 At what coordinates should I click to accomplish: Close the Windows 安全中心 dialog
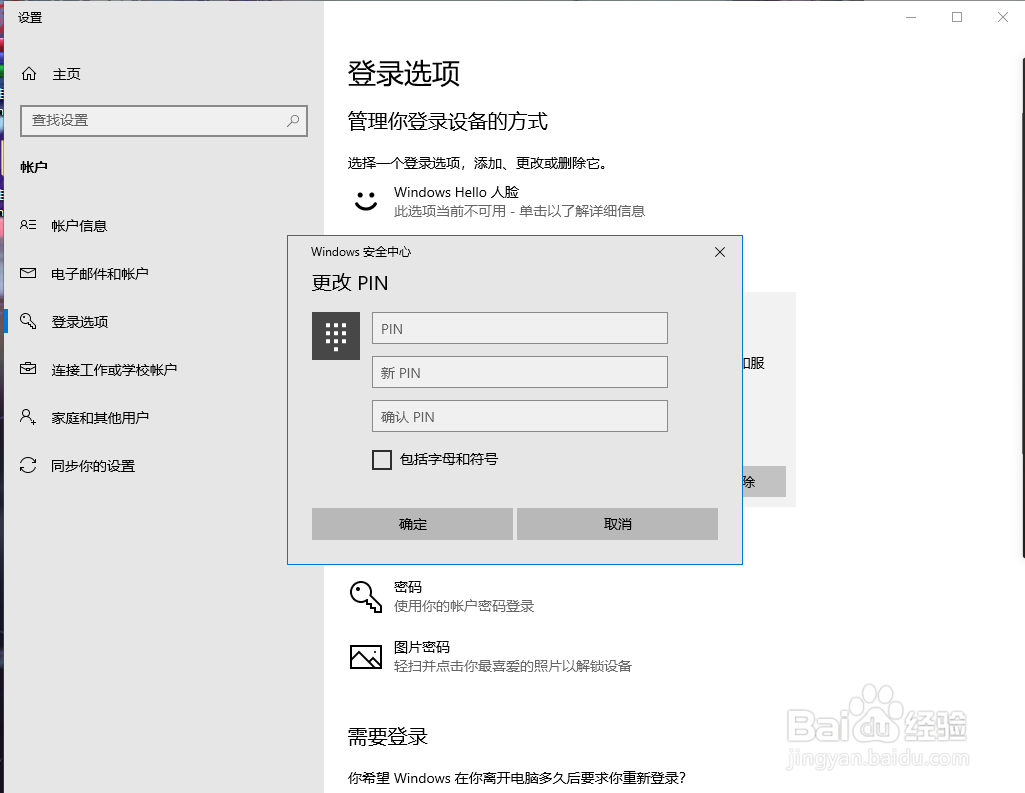click(x=719, y=252)
